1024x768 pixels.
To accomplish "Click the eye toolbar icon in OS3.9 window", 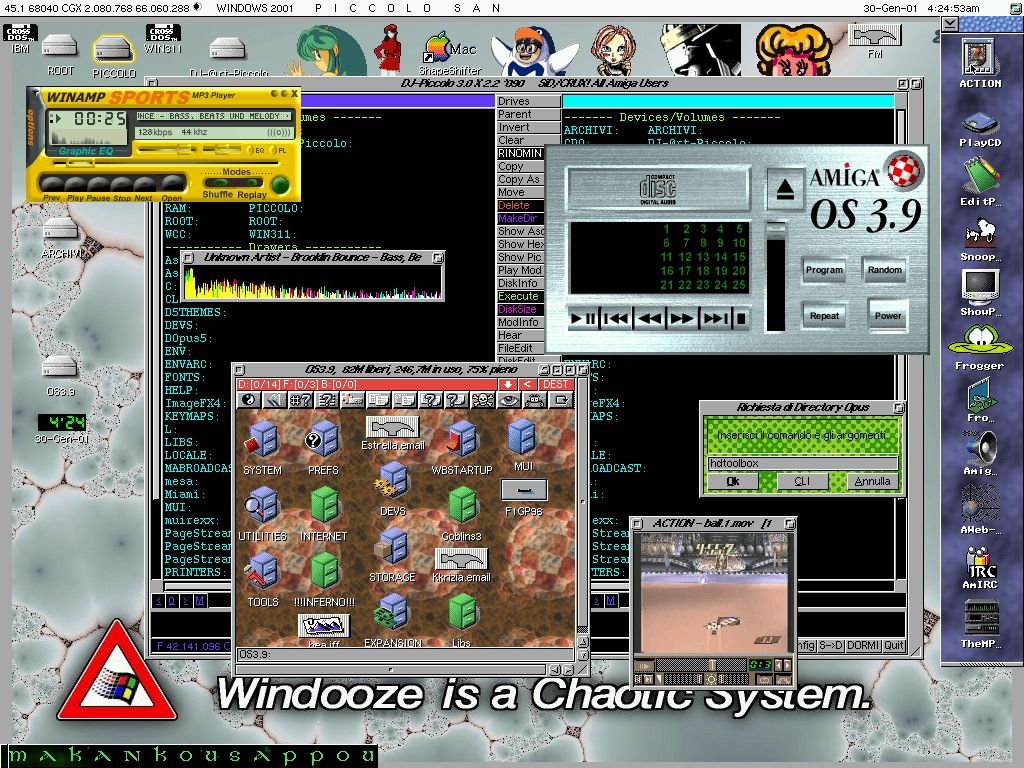I will pos(509,400).
